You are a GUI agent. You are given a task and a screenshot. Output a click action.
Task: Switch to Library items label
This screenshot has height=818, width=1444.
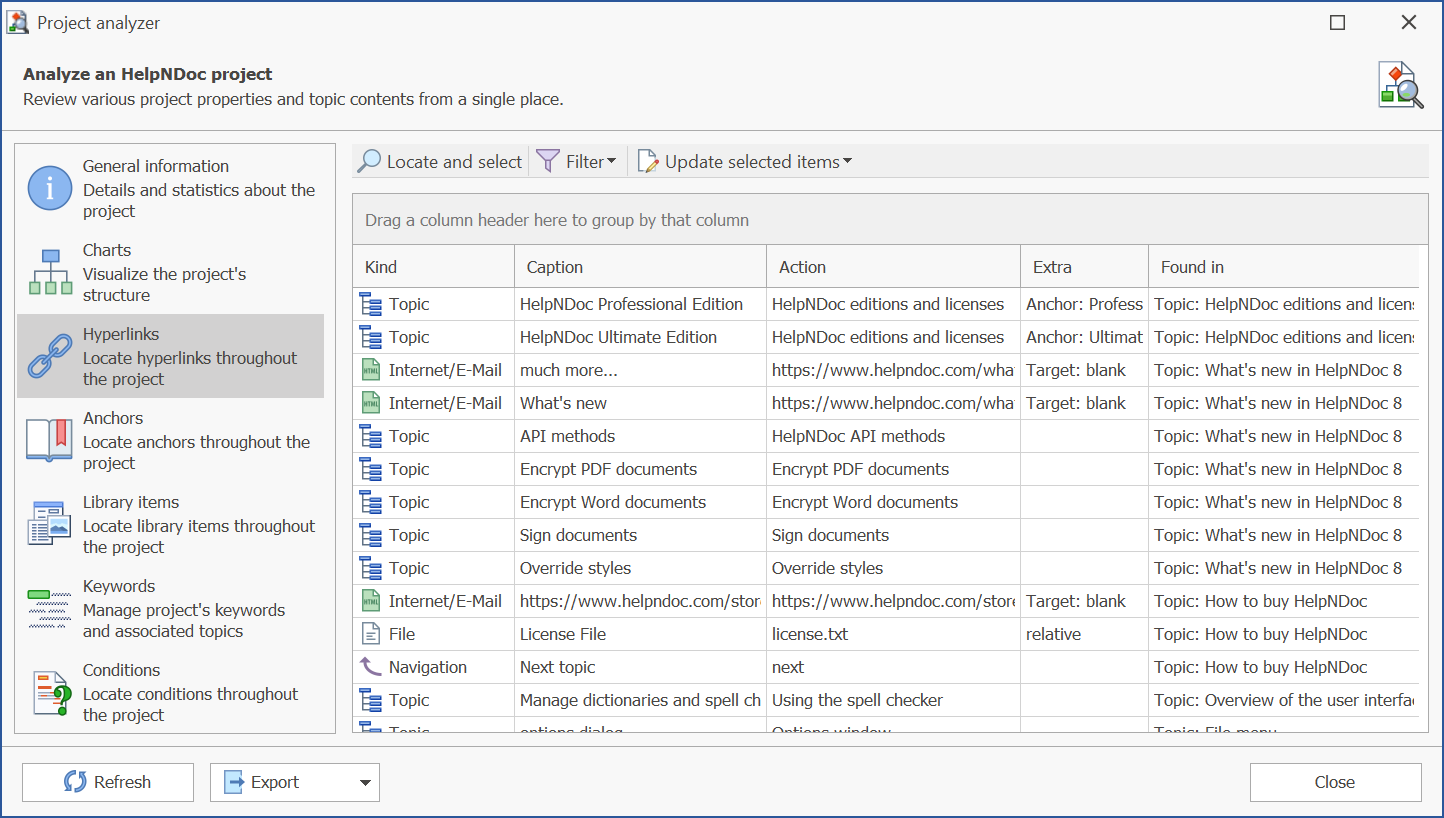tap(131, 502)
